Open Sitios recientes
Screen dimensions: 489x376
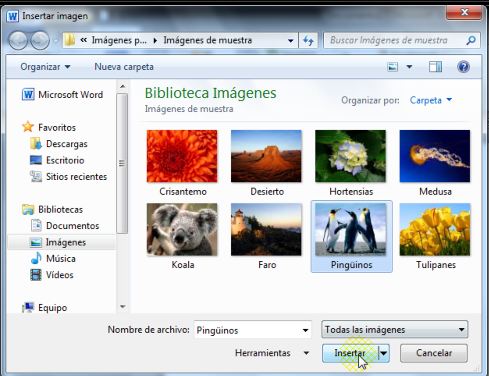(x=68, y=177)
